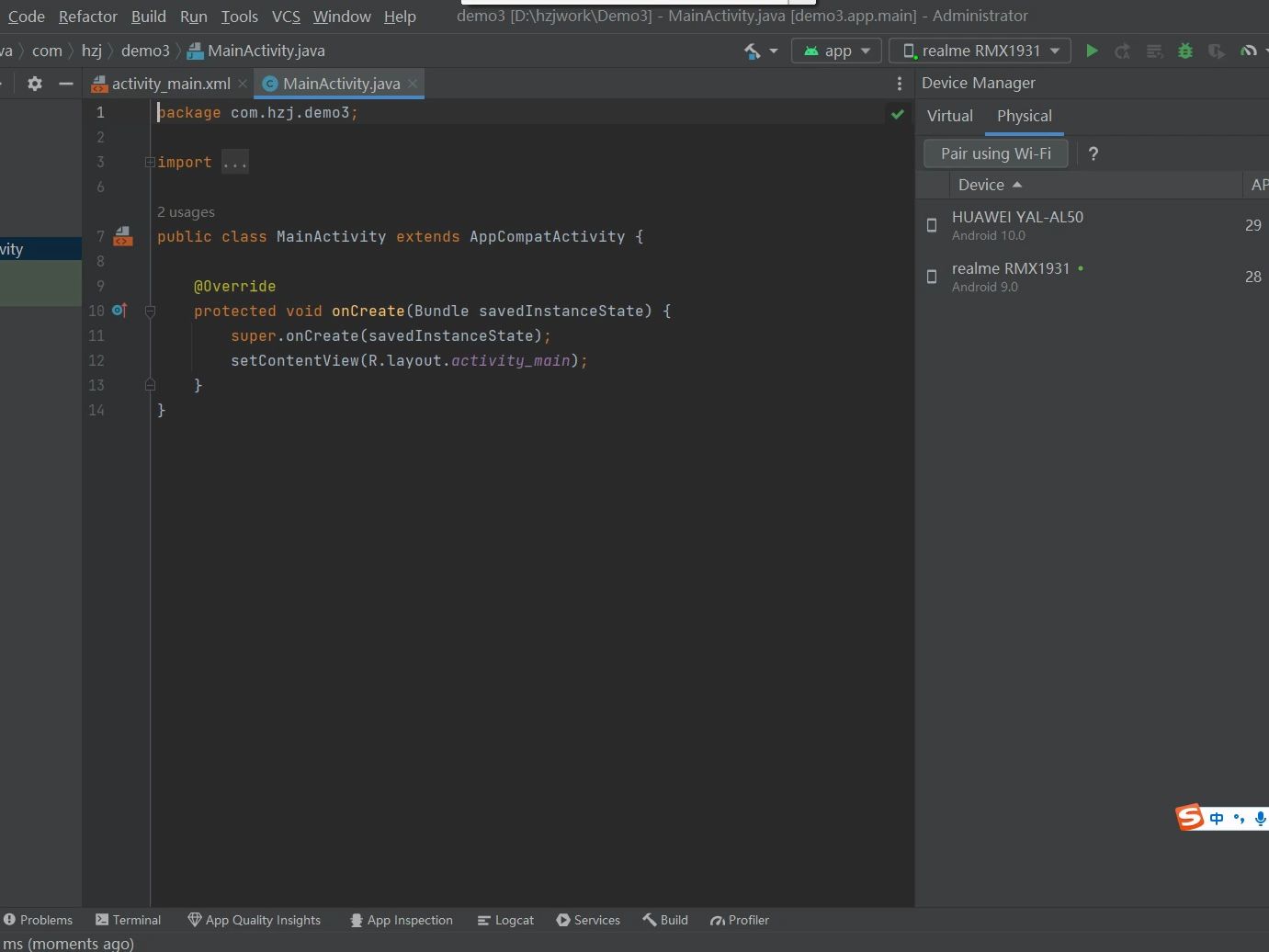Open the app run configuration dropdown

pos(836,51)
